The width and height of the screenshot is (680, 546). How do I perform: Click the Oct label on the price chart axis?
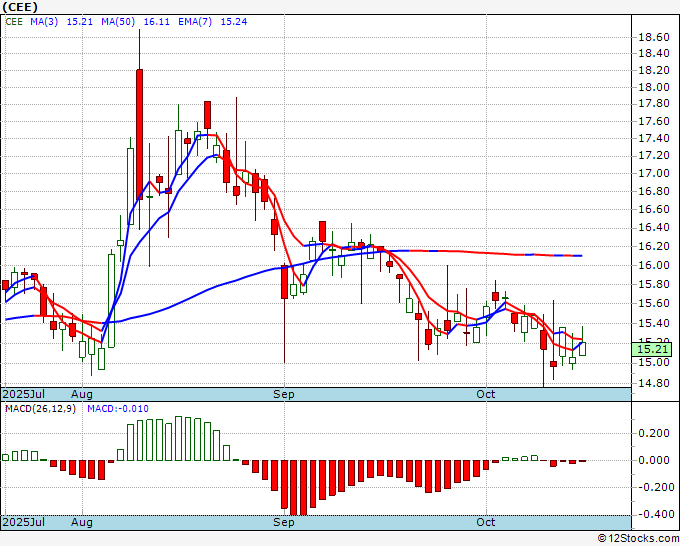[486, 394]
